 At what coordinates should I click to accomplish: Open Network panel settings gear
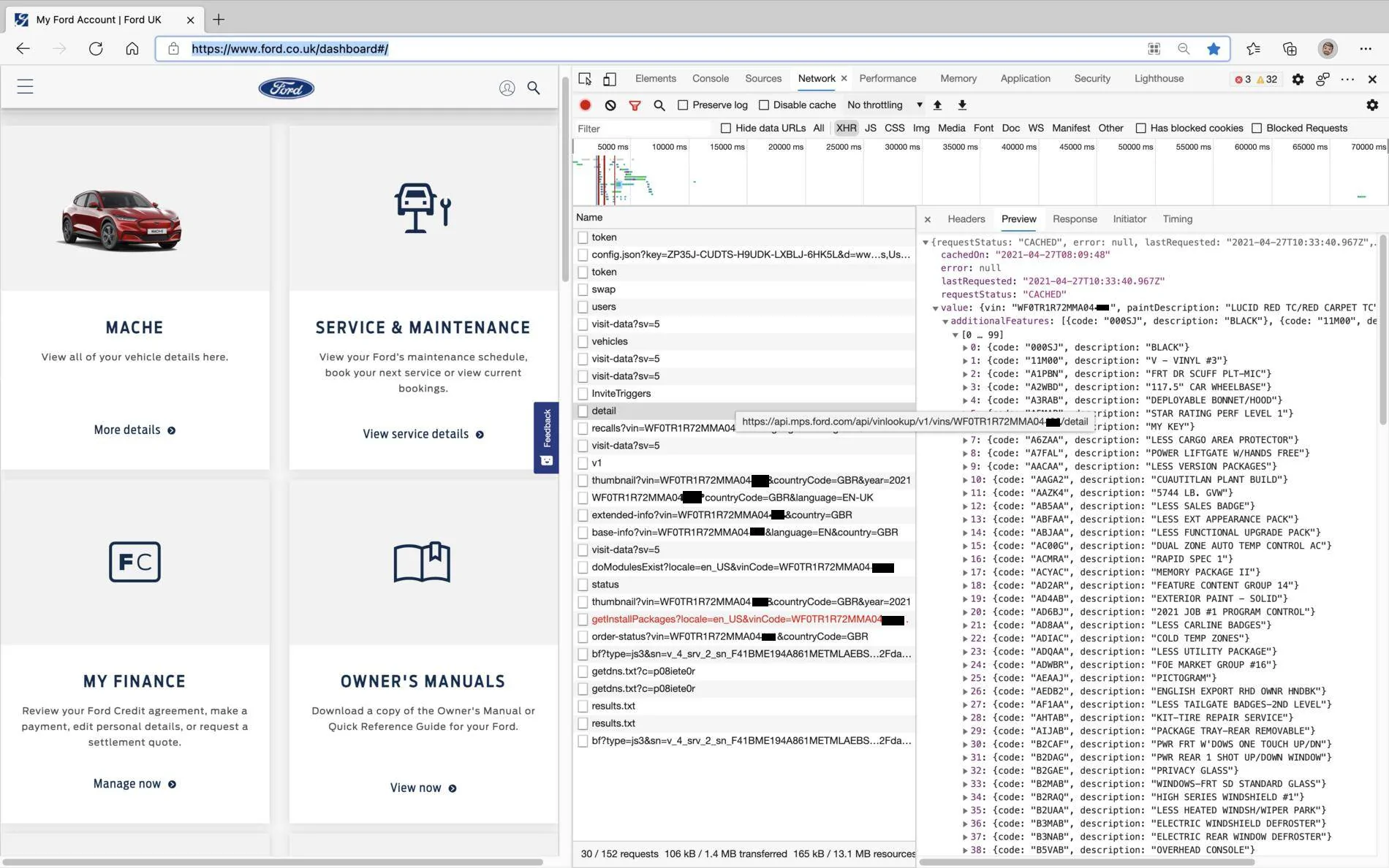1372,105
